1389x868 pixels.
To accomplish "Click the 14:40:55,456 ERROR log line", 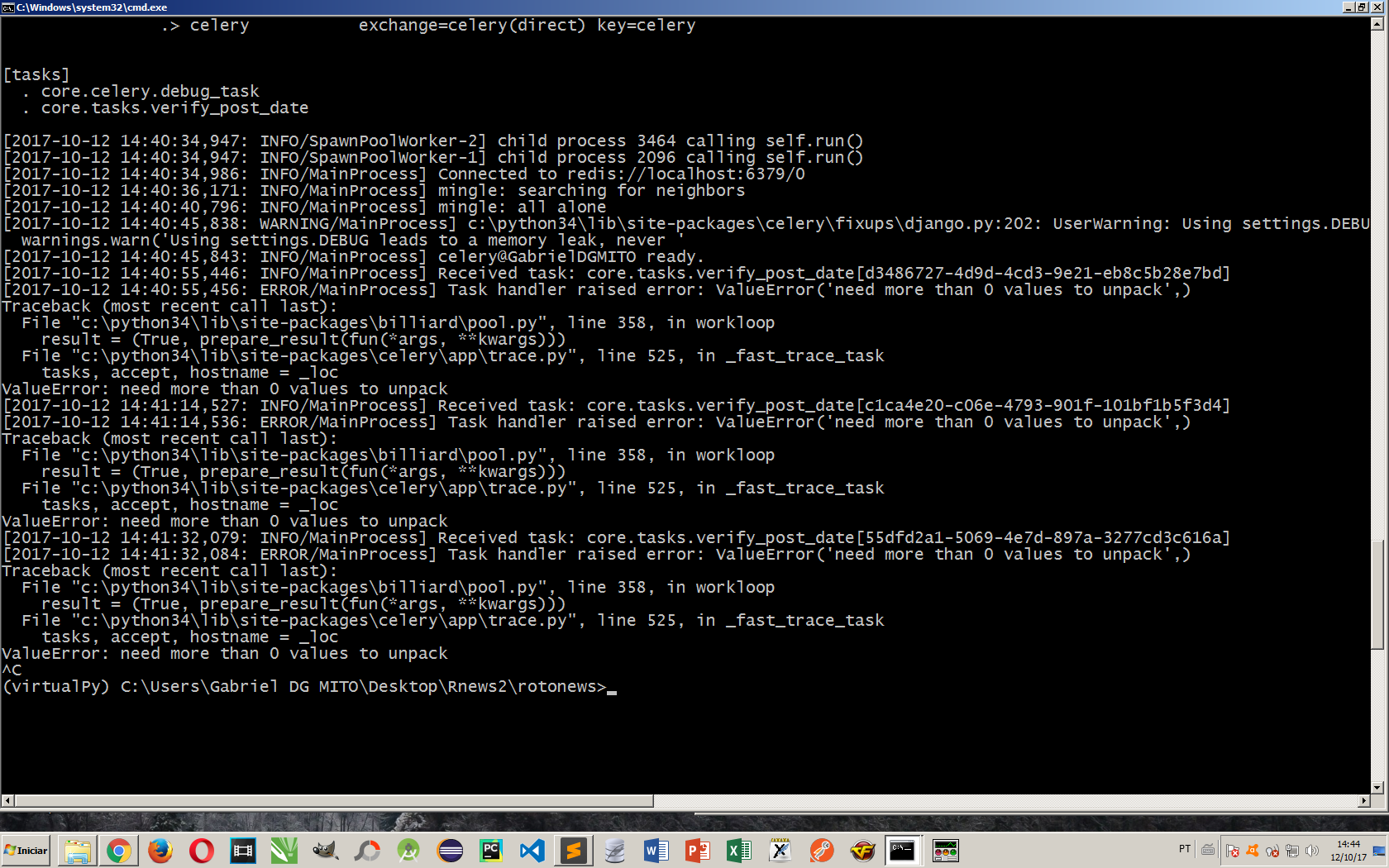I will coord(597,290).
